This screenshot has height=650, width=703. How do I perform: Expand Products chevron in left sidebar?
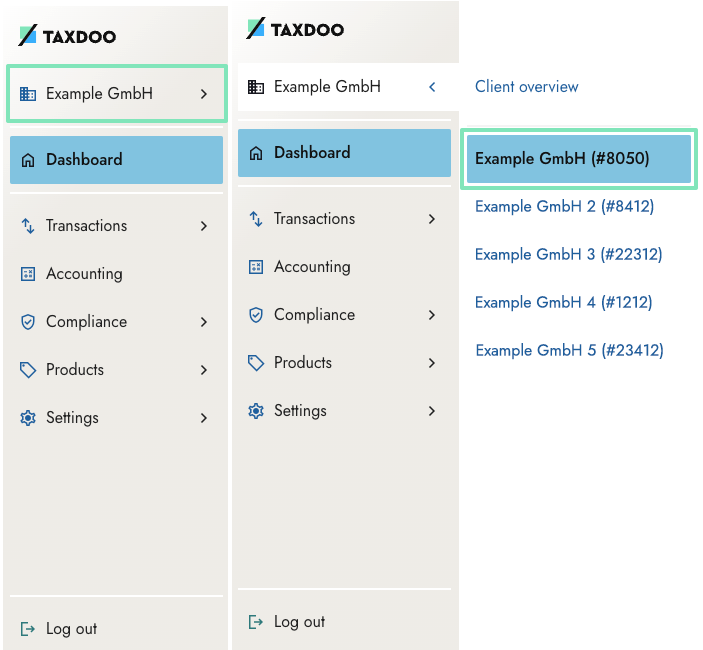coord(204,370)
